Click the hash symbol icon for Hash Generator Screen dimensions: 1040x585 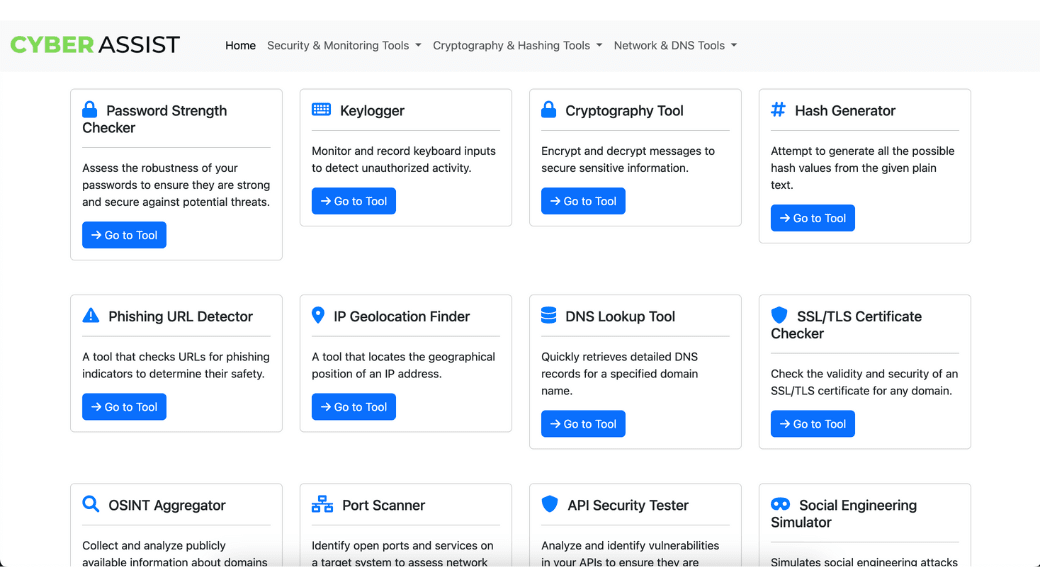pyautogui.click(x=778, y=110)
